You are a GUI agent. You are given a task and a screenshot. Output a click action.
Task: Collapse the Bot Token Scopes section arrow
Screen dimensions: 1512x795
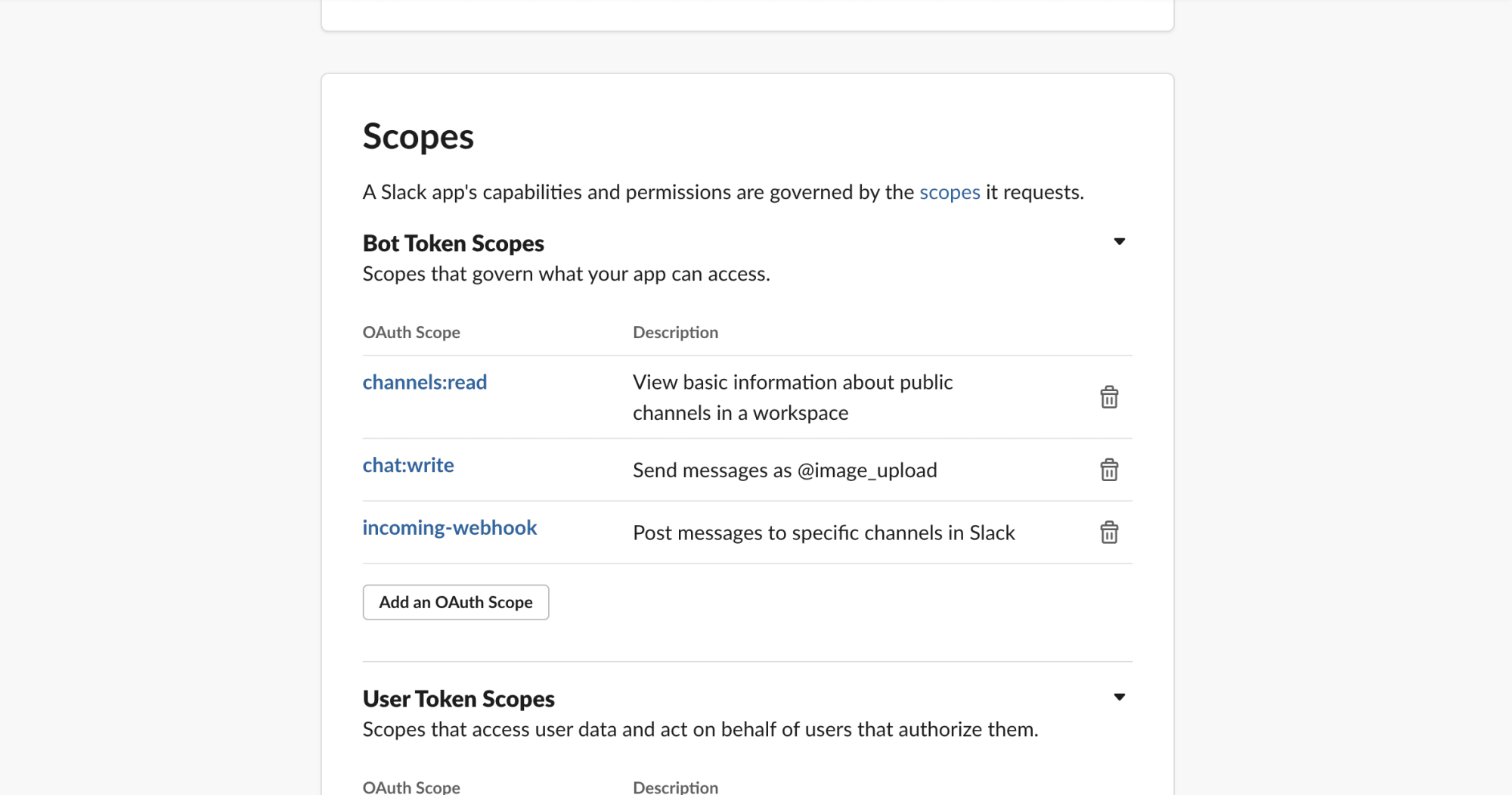tap(1120, 242)
